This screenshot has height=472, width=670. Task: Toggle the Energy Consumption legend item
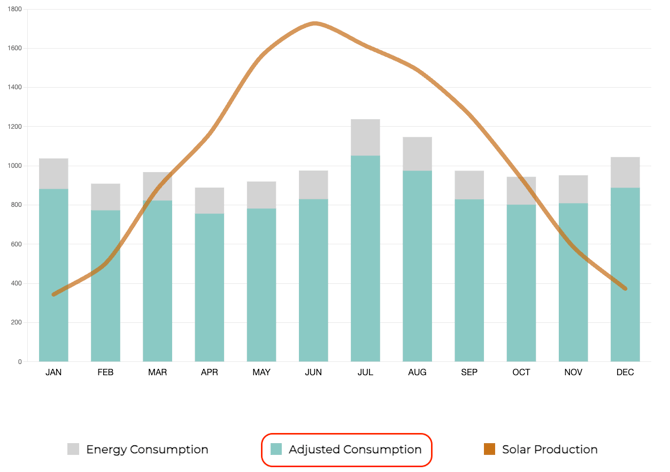(x=146, y=450)
